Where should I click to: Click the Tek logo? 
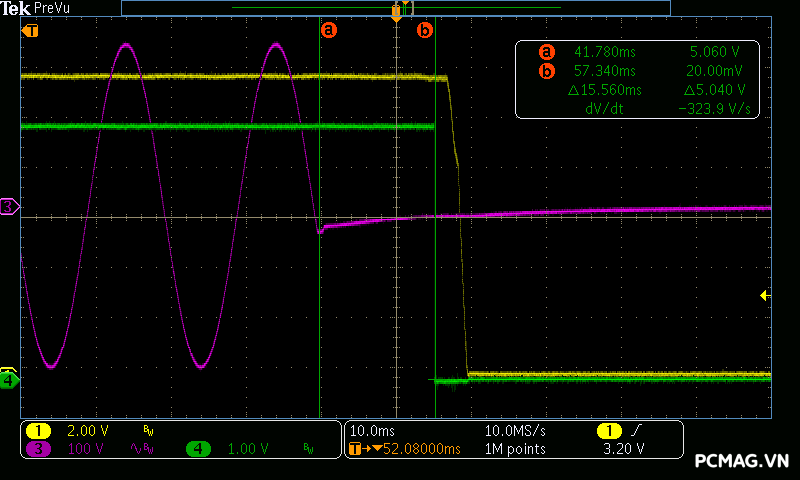pos(17,8)
